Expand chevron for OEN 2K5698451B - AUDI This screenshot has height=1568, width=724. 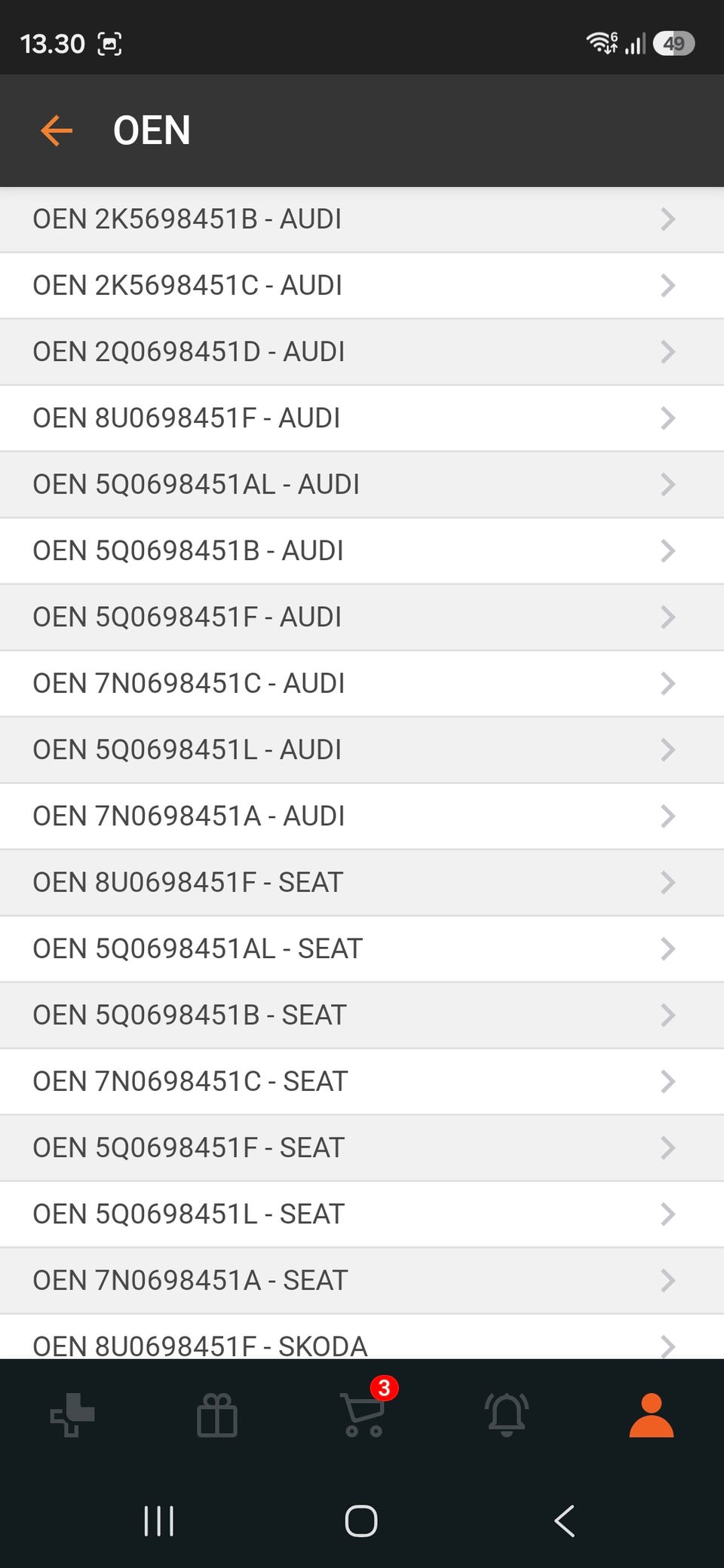coord(667,219)
